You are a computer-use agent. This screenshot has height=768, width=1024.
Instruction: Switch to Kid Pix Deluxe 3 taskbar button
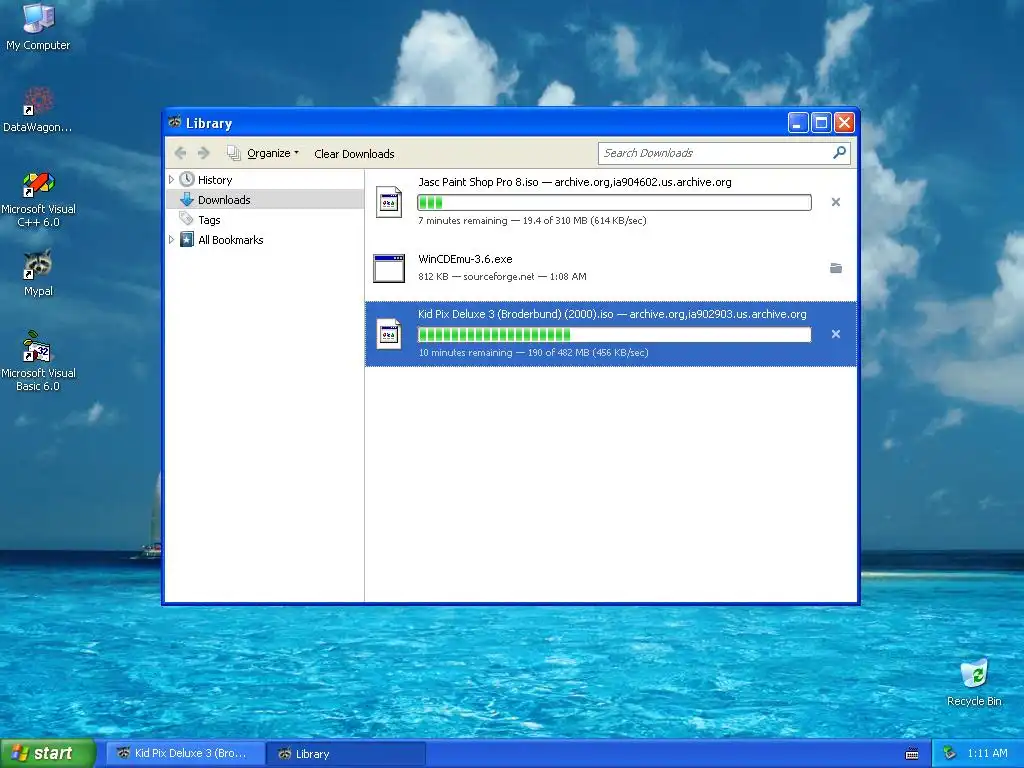coord(184,754)
